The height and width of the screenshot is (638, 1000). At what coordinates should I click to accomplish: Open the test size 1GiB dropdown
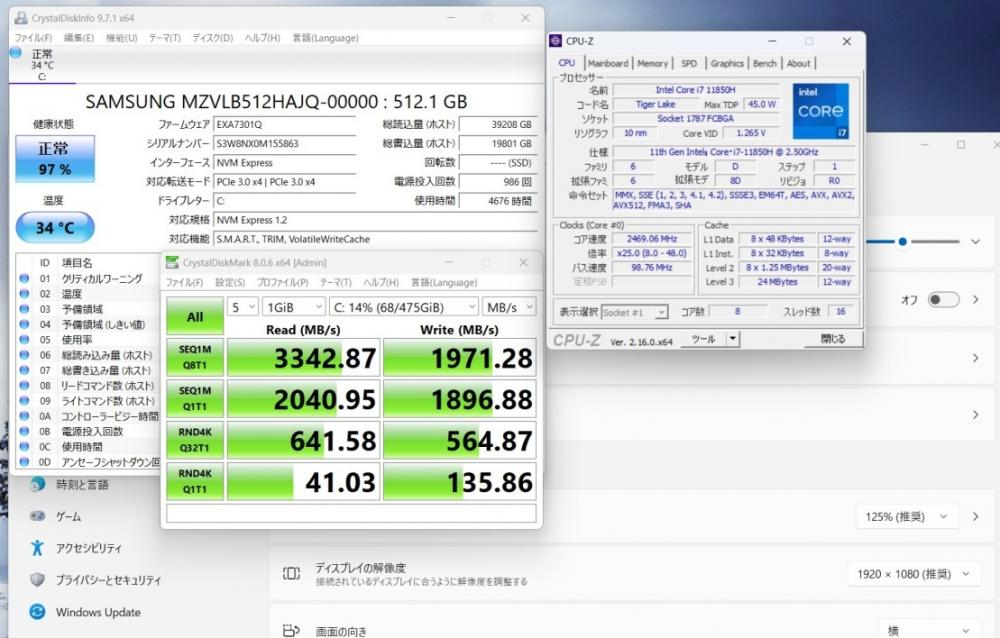(291, 307)
